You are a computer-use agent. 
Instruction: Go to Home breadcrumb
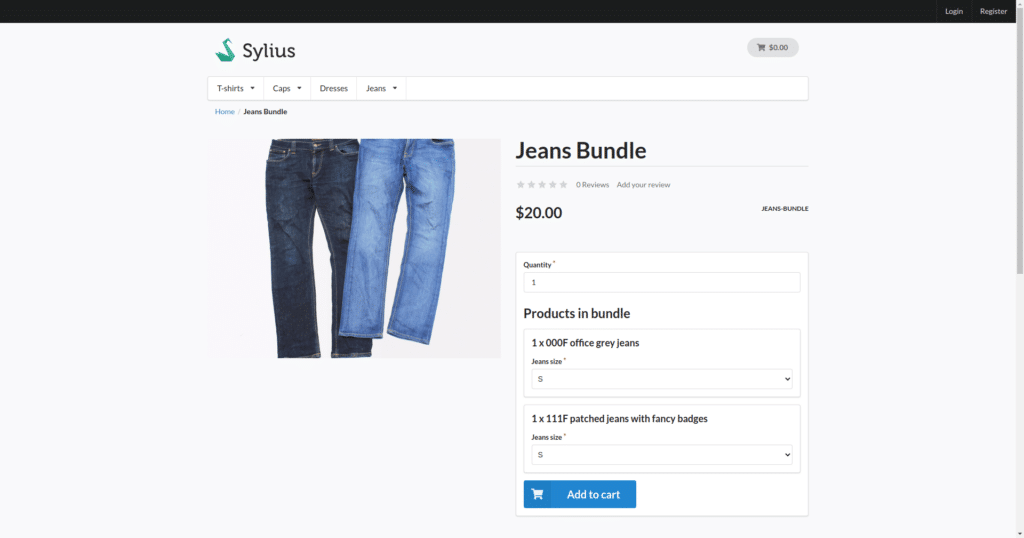[225, 112]
